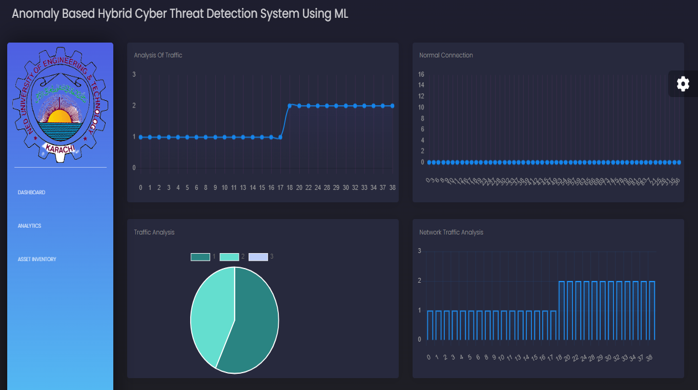Screen dimensions: 700x390
Task: Toggle legend swatch 3 in Traffic Analysis
Action: coord(258,257)
